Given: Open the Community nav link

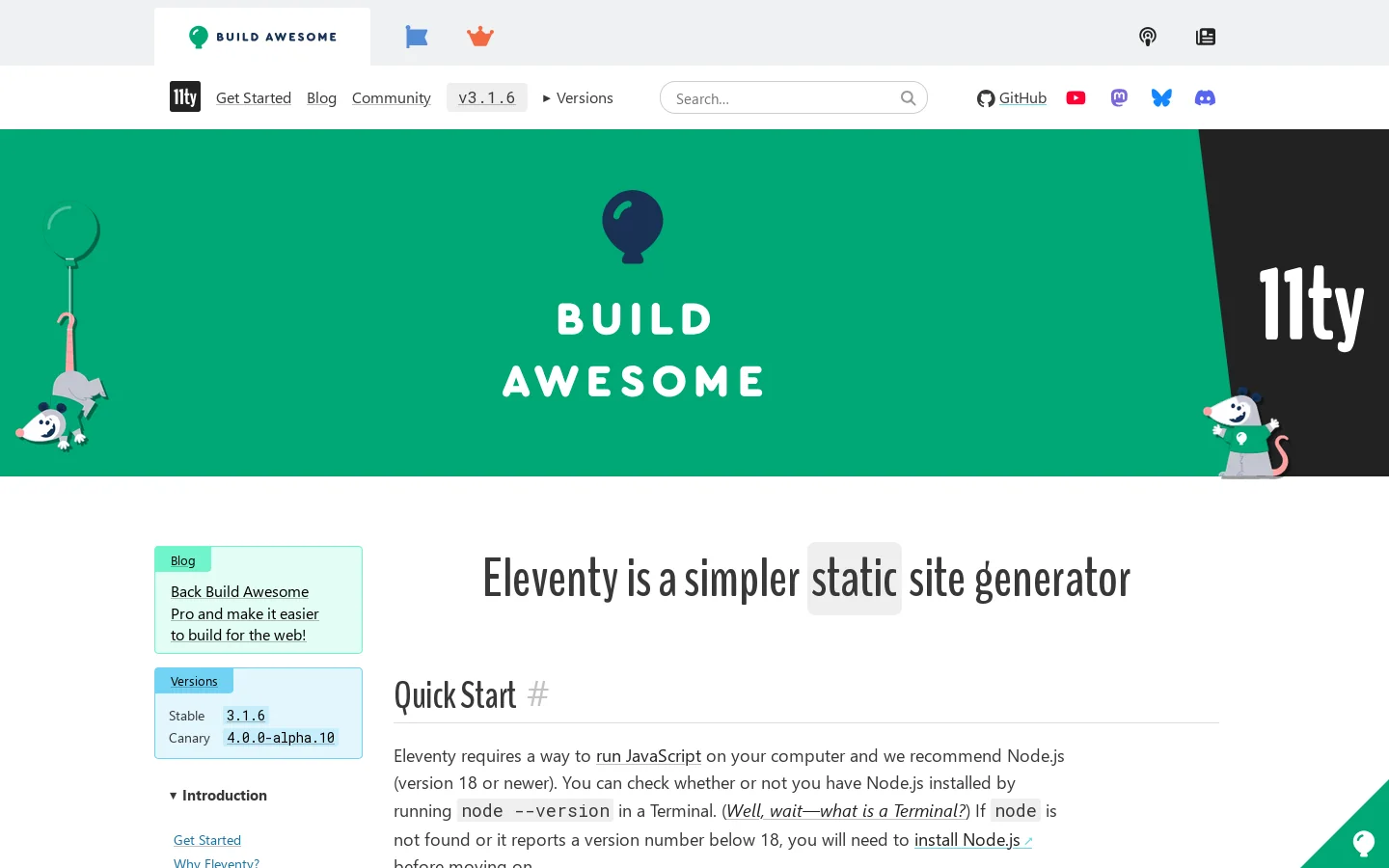Looking at the screenshot, I should 392,98.
